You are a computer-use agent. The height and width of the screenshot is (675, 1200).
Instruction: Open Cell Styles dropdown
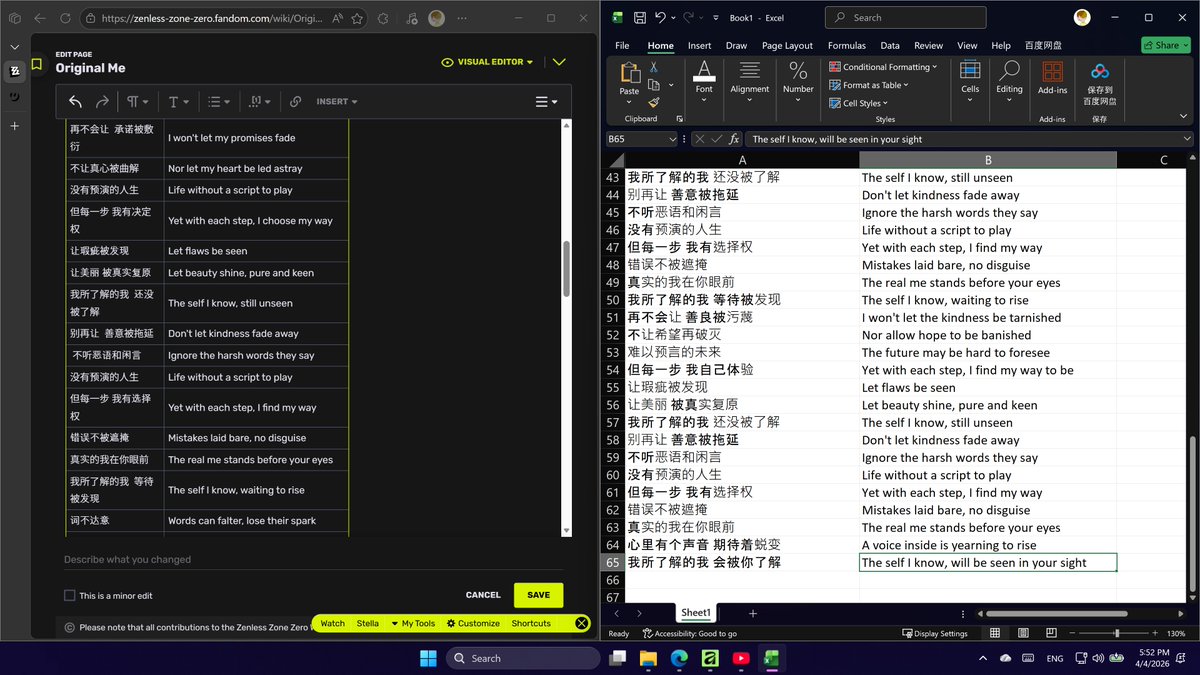click(x=860, y=103)
